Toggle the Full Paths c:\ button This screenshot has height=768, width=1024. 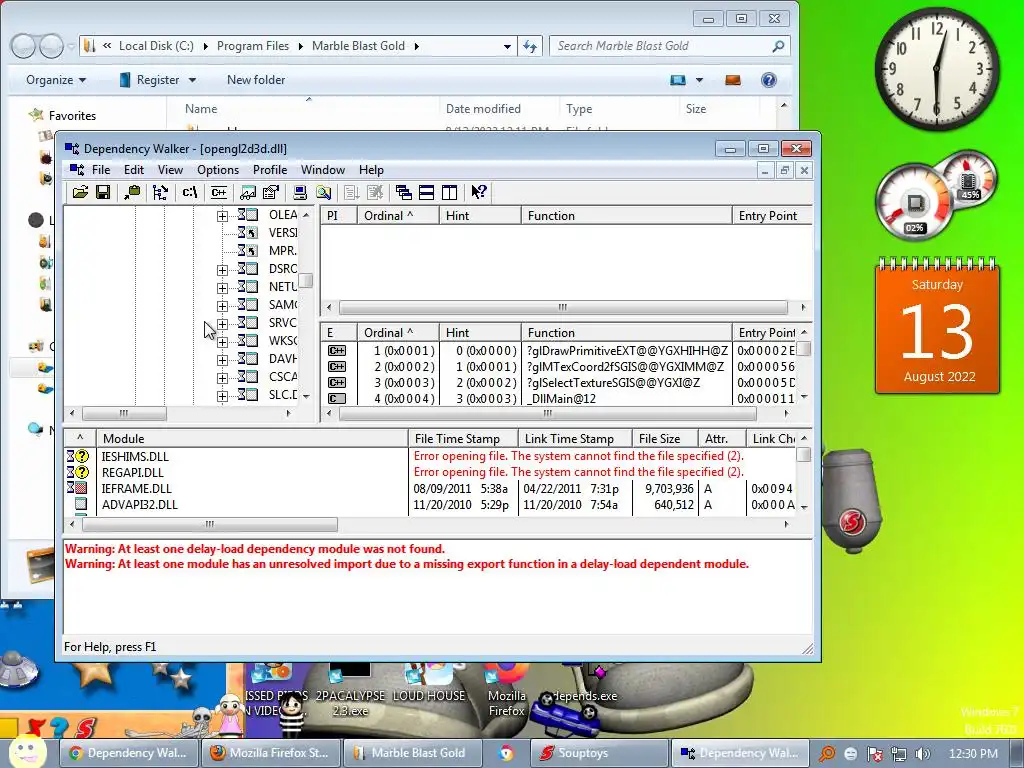click(189, 192)
